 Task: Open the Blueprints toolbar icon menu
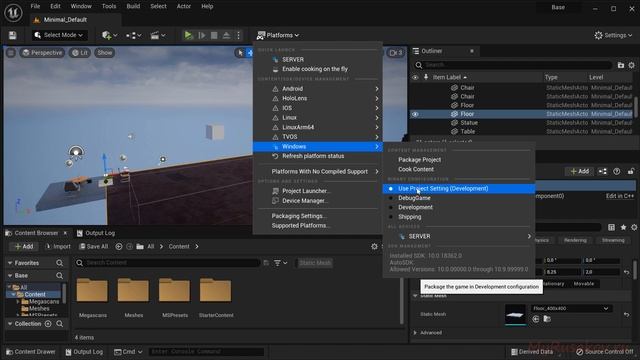(x=133, y=35)
